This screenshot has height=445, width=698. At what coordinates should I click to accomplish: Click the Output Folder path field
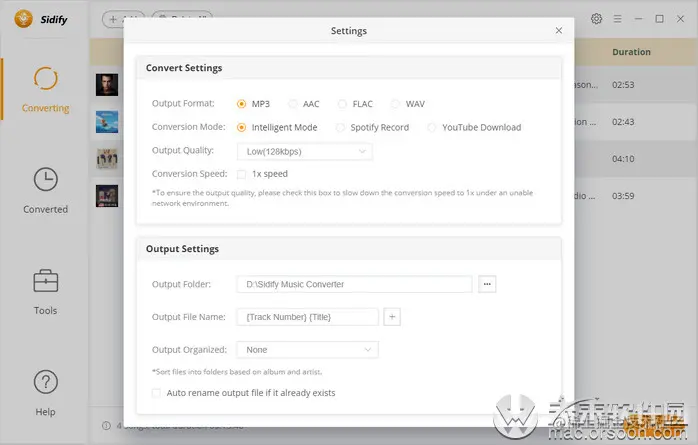pos(354,284)
